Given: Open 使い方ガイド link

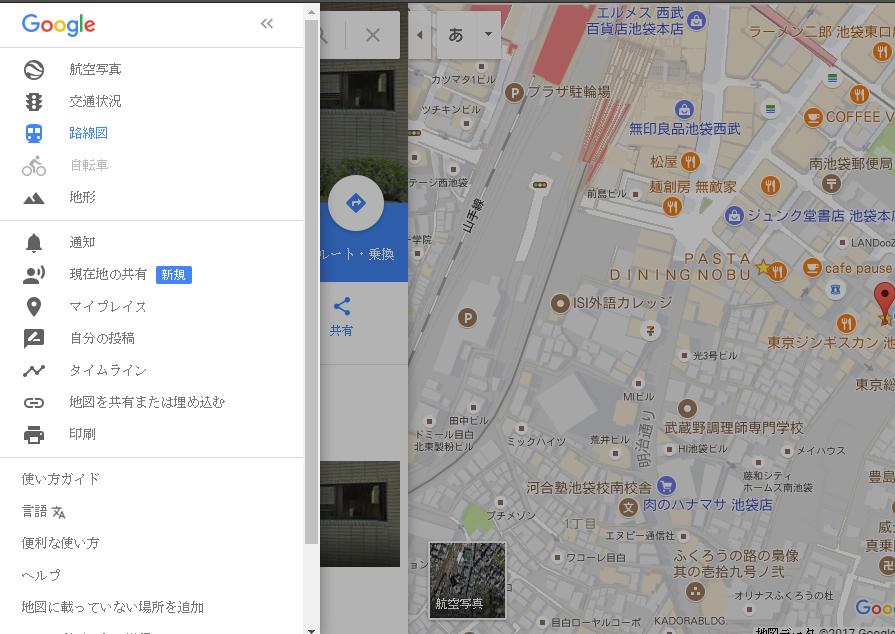Looking at the screenshot, I should [x=61, y=479].
